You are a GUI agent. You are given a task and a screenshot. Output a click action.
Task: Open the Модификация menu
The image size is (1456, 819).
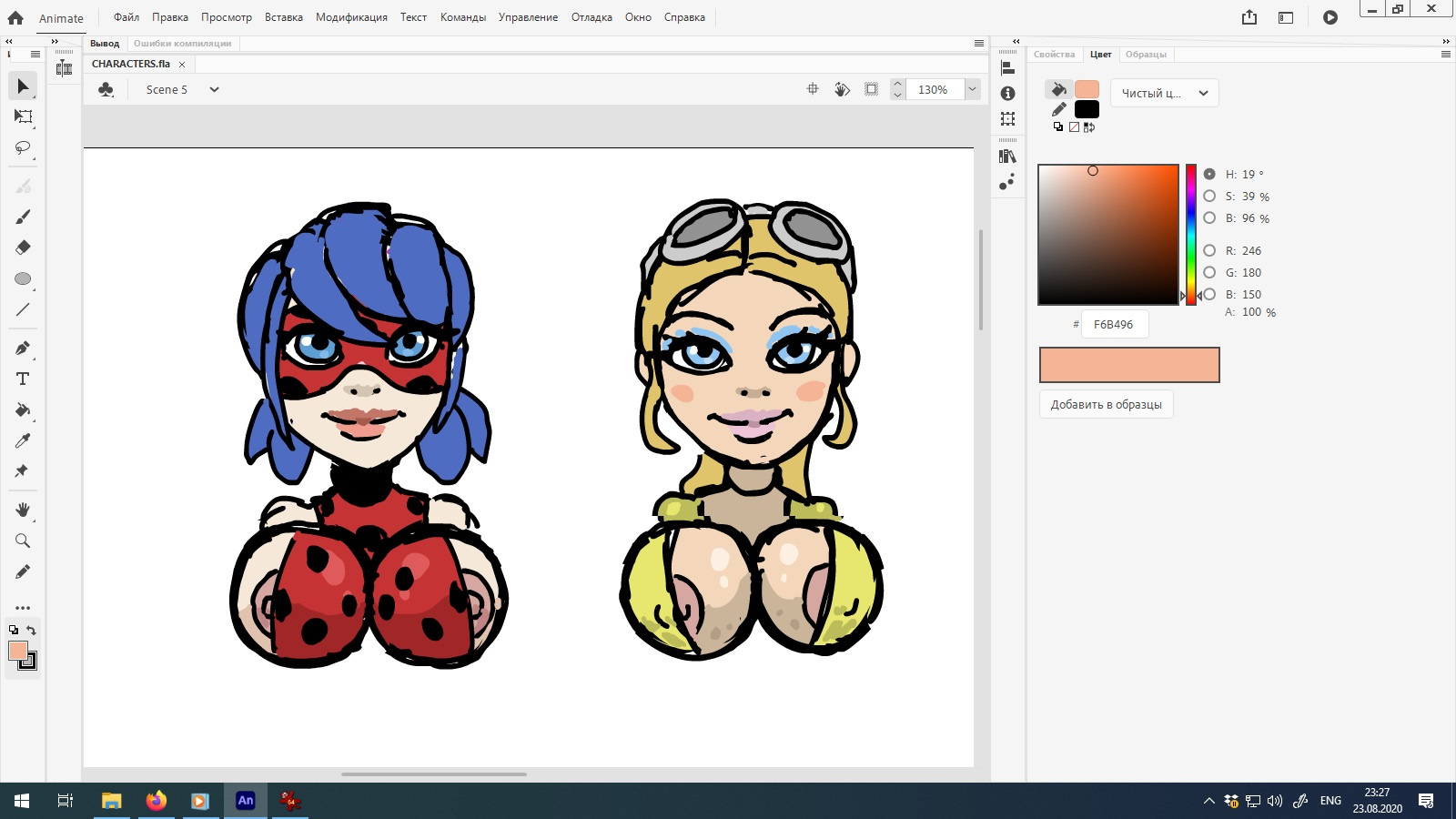click(351, 17)
